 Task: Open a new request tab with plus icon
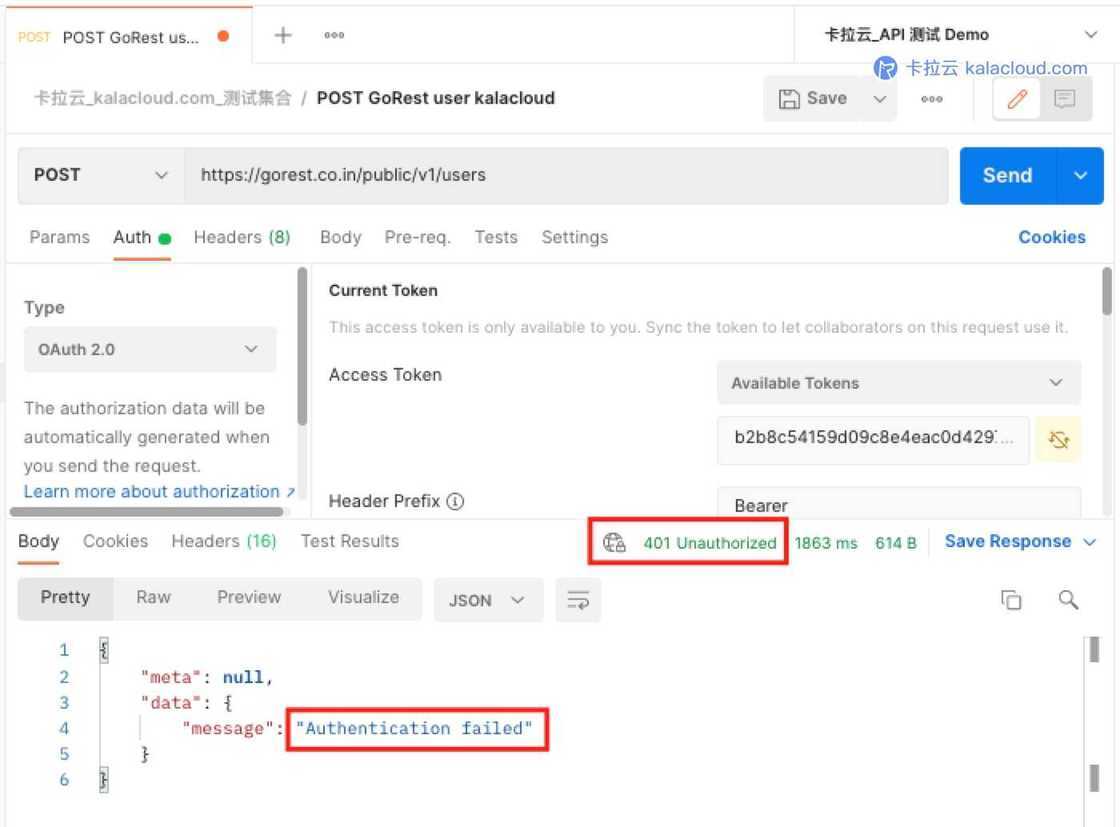[x=283, y=35]
